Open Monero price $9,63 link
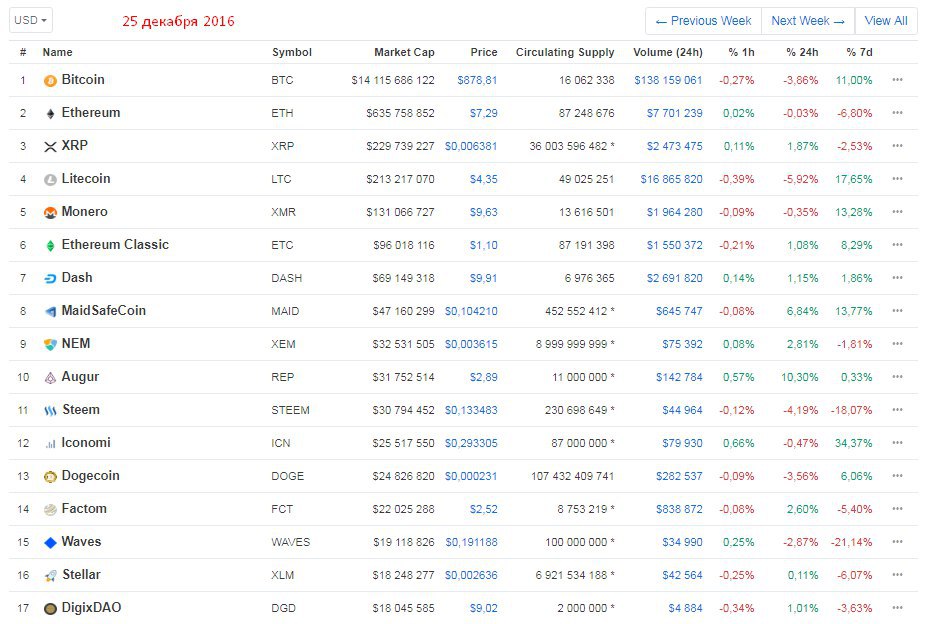 [484, 212]
